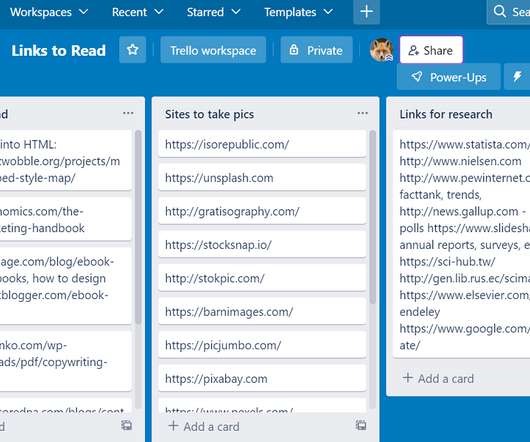
Task: Open the Power-Ups menu
Action: (449, 77)
